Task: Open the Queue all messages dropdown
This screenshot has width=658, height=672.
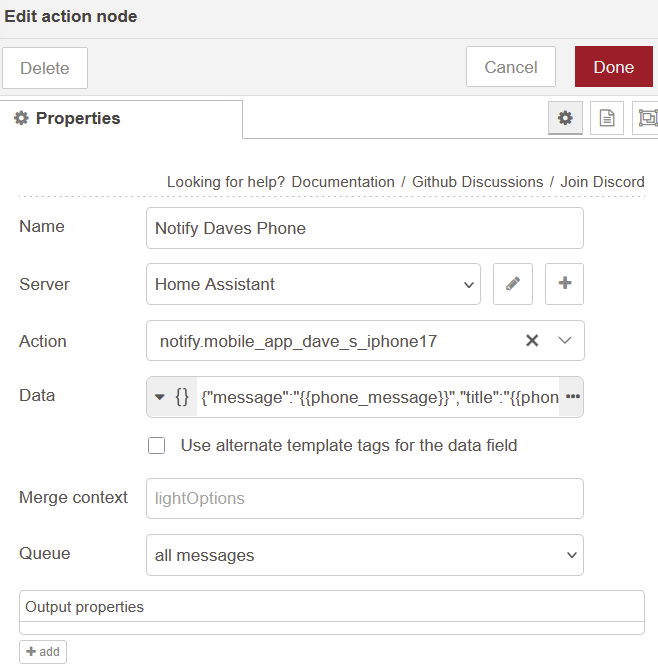Action: click(365, 555)
